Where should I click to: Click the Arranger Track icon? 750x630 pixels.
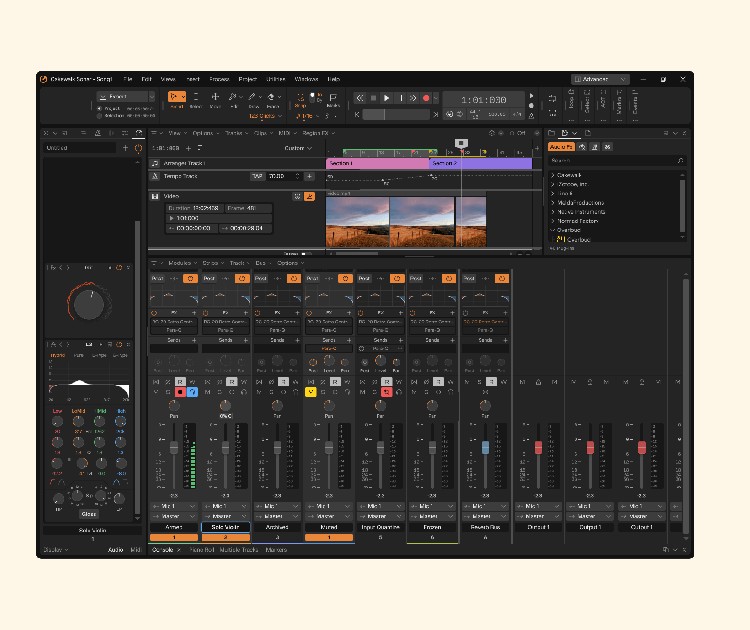pos(155,164)
